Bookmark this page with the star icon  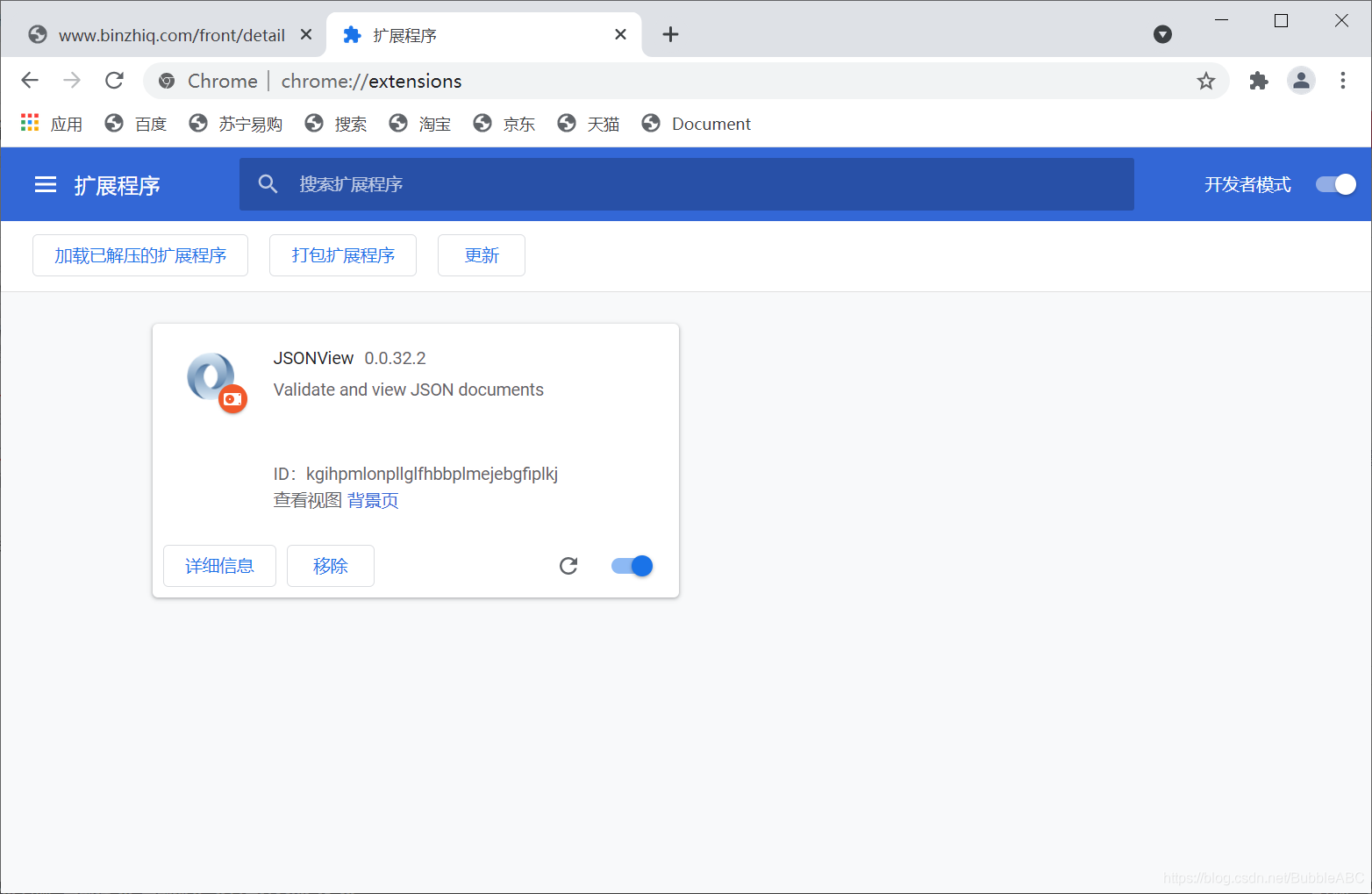tap(1206, 81)
